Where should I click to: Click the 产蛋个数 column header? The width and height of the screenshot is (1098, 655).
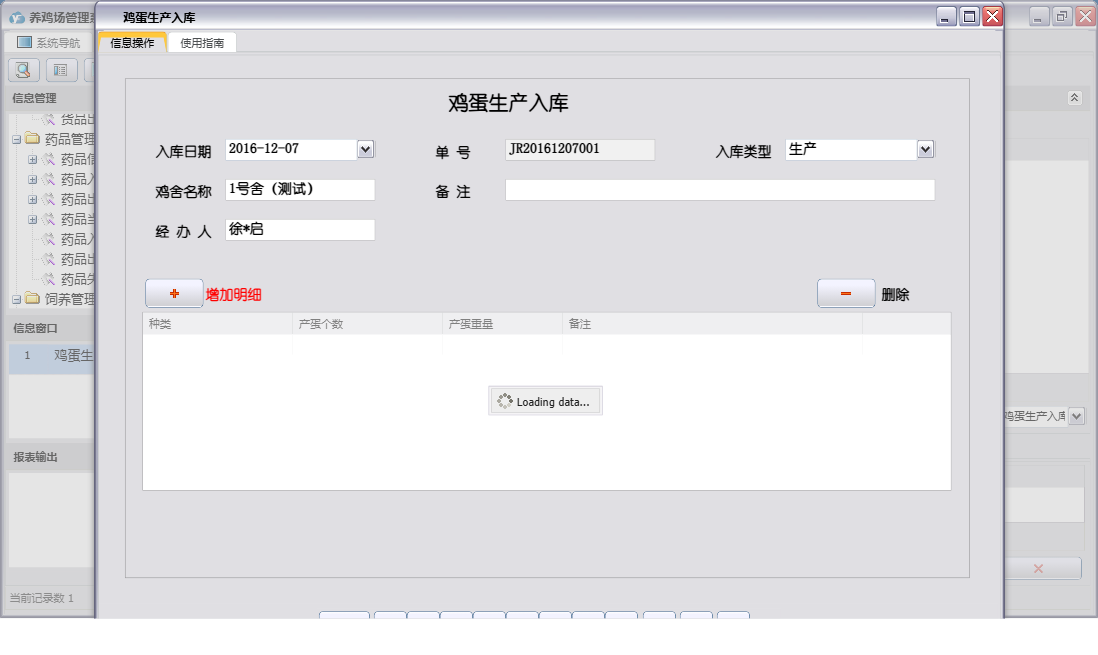coord(367,324)
